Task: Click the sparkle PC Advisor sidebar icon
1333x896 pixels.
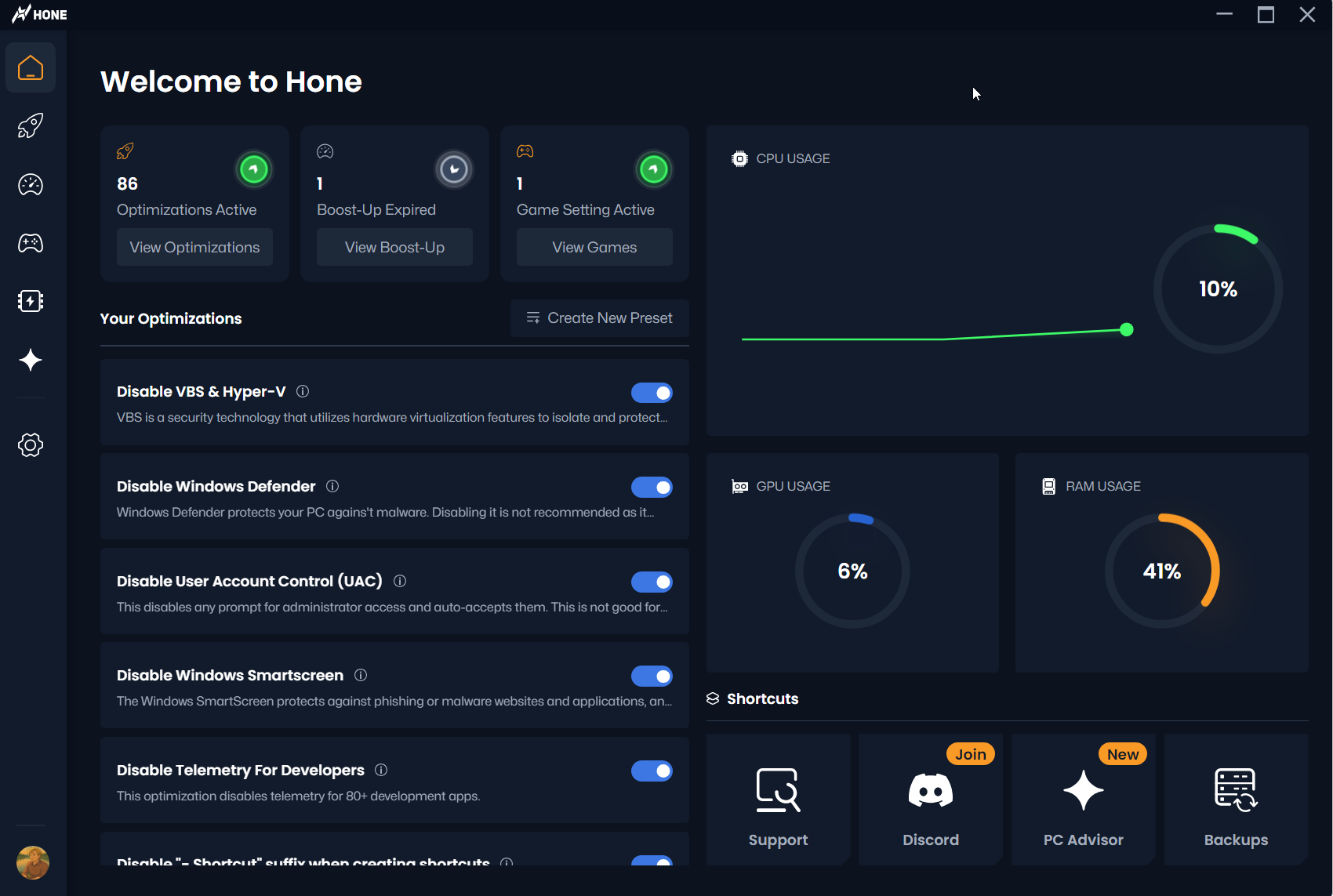Action: coord(30,360)
